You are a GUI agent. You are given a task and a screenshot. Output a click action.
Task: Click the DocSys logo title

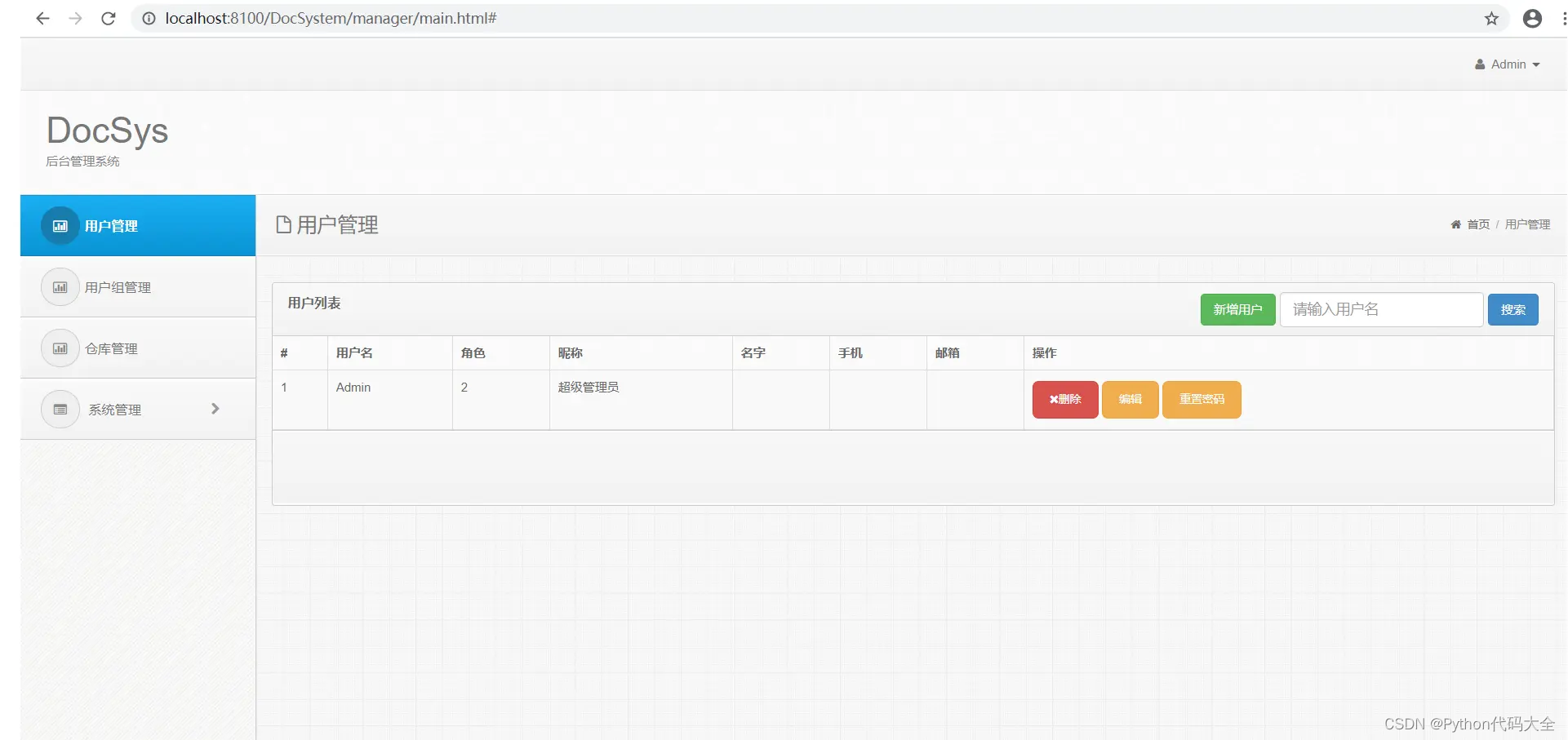[x=107, y=131]
